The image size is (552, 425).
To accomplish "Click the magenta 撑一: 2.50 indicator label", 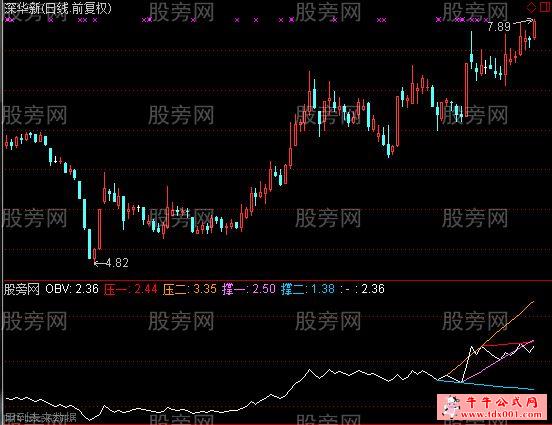I will tap(249, 289).
